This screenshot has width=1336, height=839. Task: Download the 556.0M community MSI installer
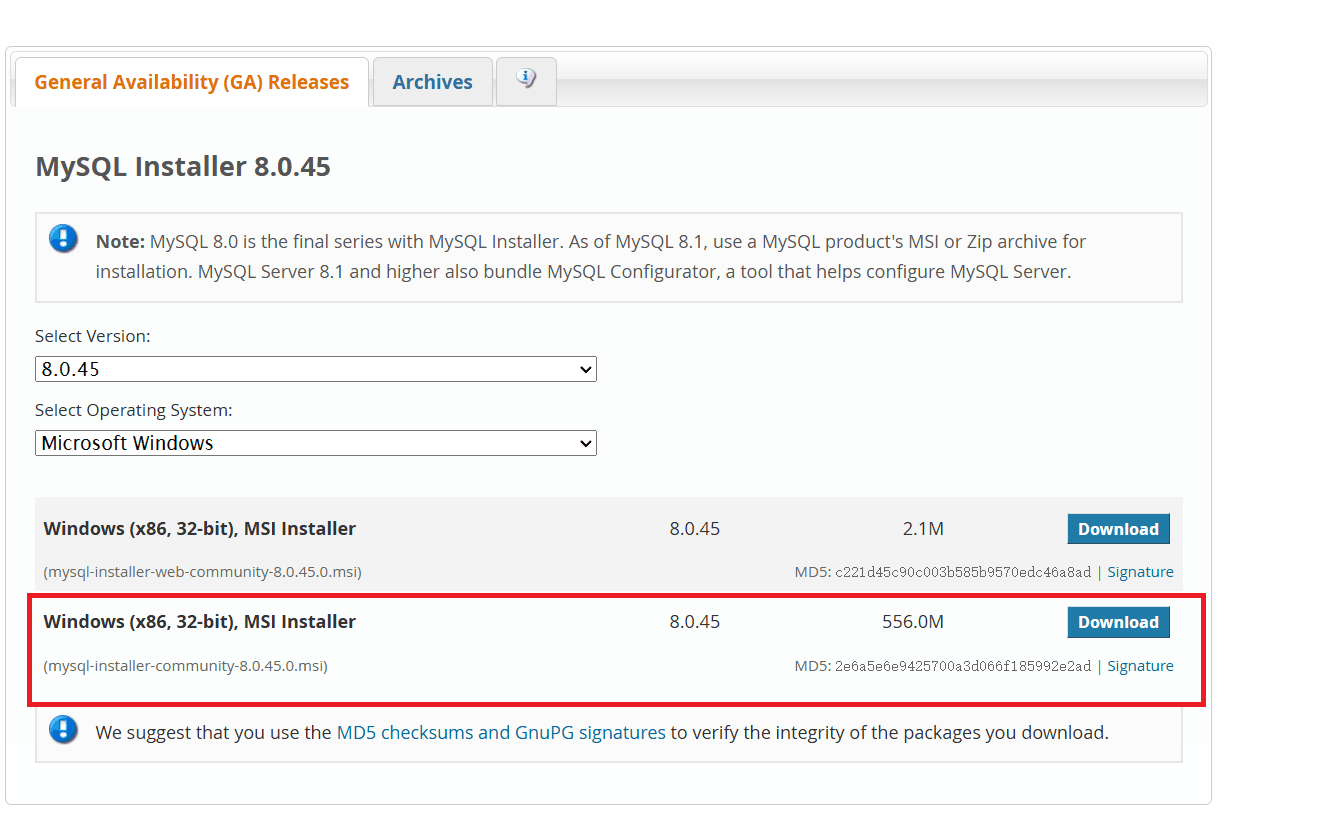[x=1118, y=622]
